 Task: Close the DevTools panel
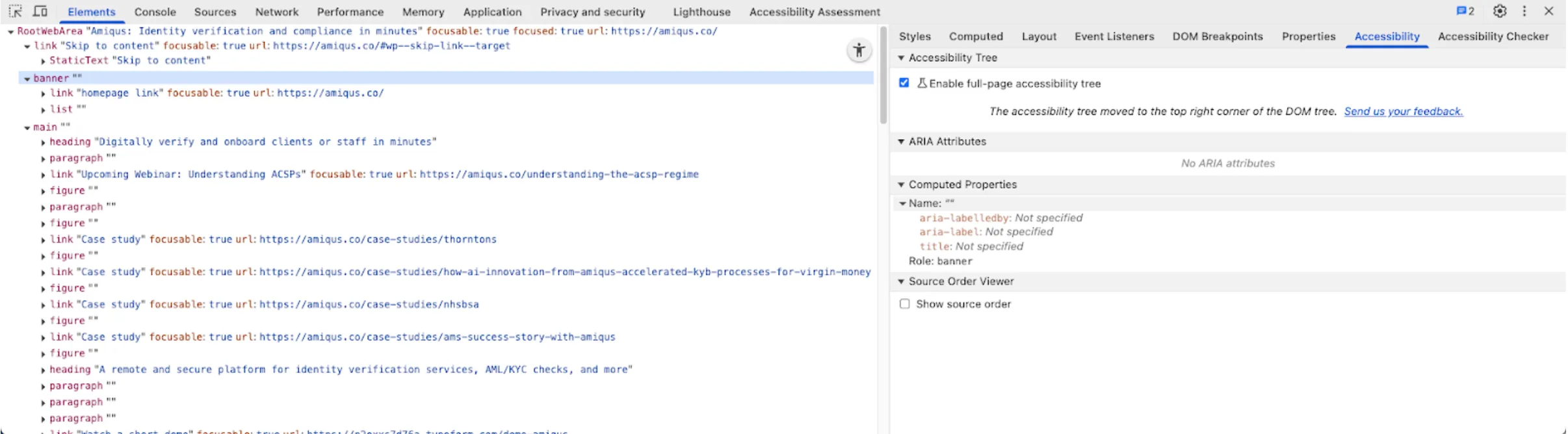click(x=1549, y=11)
